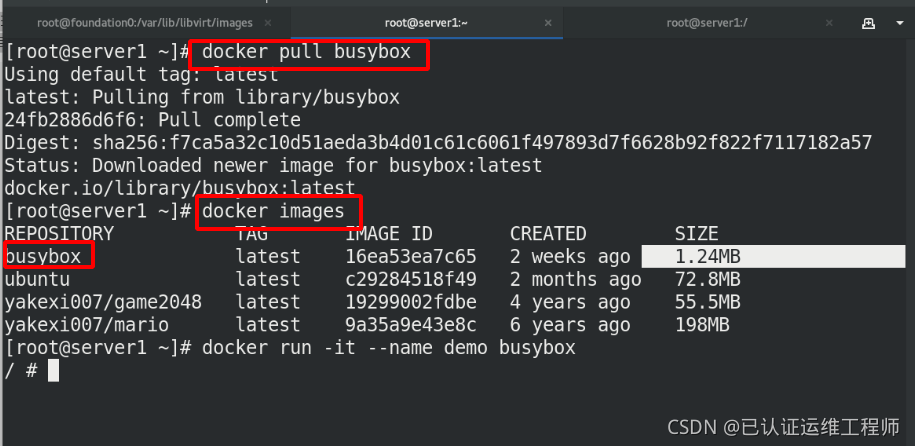Click the 'docker images' command text
This screenshot has height=446, width=915.
coord(273,211)
